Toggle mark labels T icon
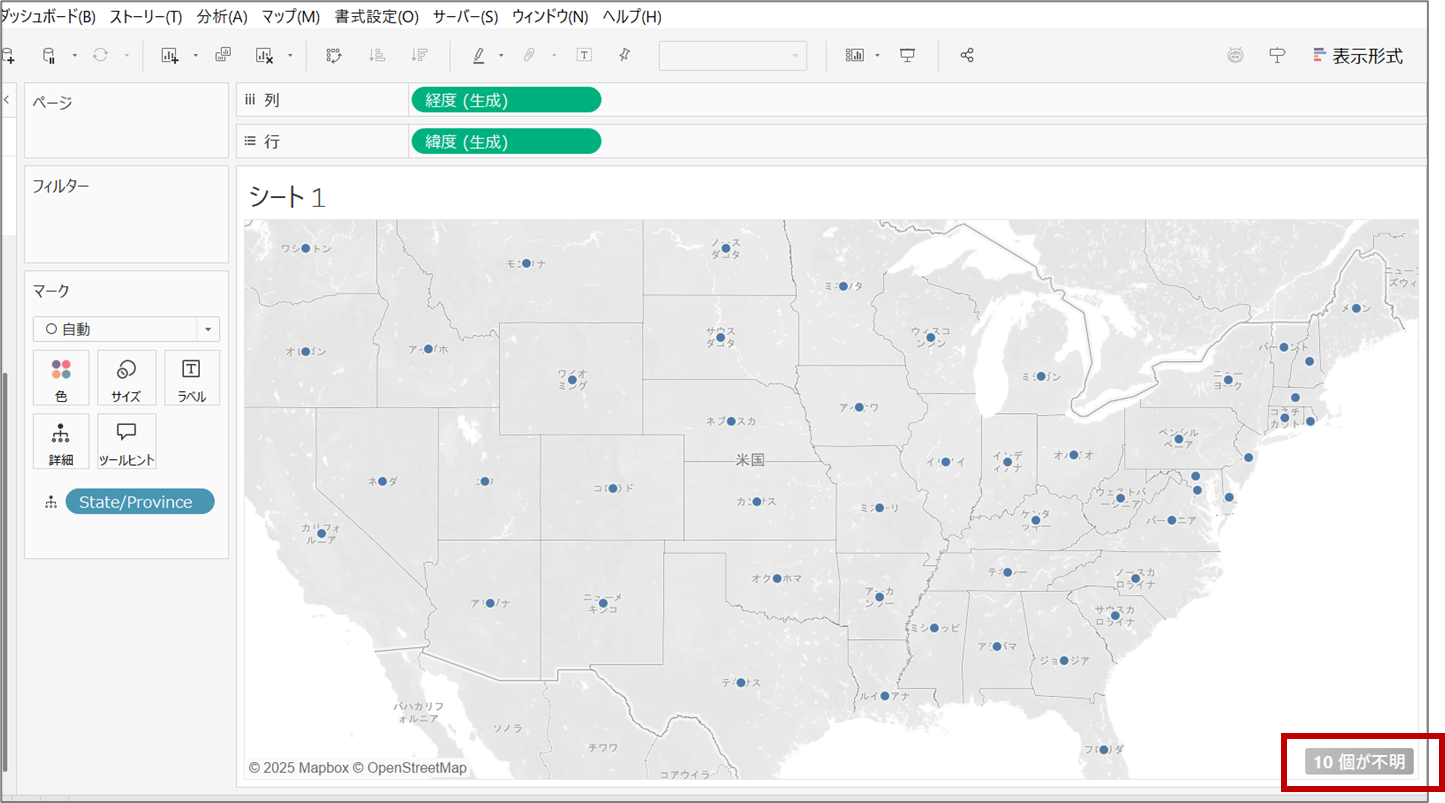This screenshot has height=803, width=1445. tap(584, 56)
